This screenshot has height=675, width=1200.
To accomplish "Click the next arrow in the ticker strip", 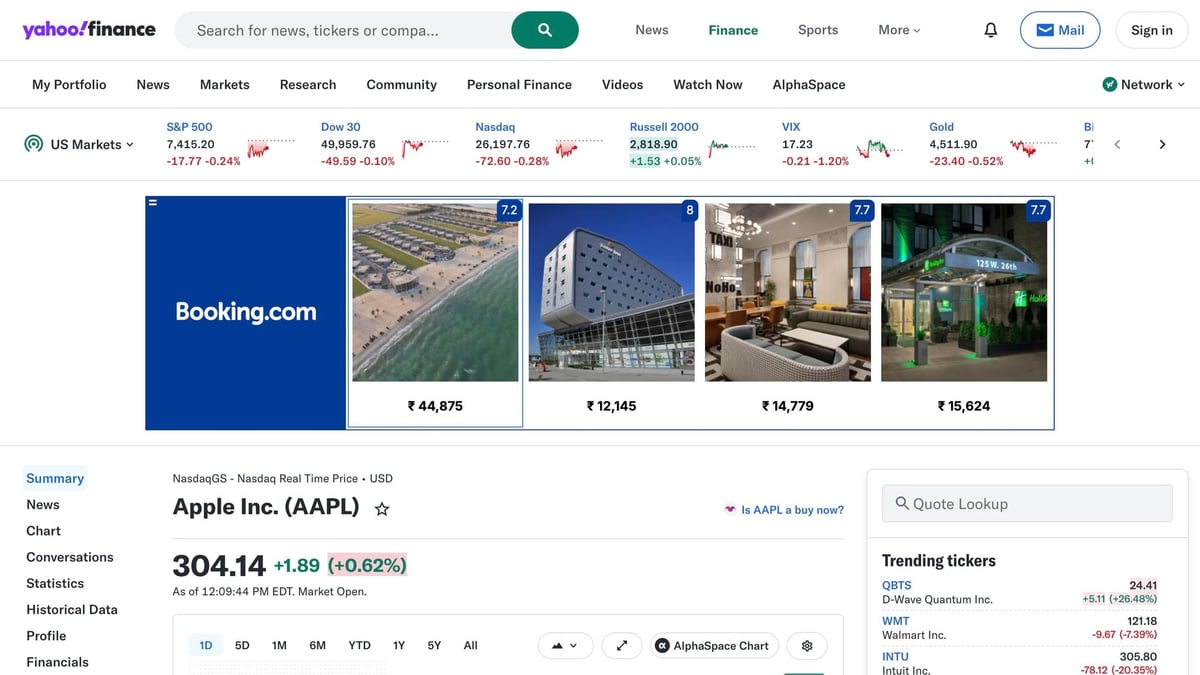I will [1162, 144].
